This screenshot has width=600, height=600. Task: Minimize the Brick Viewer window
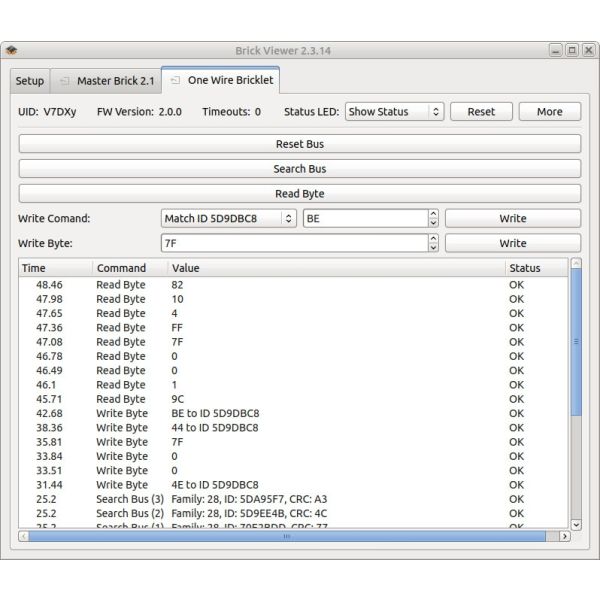click(556, 50)
